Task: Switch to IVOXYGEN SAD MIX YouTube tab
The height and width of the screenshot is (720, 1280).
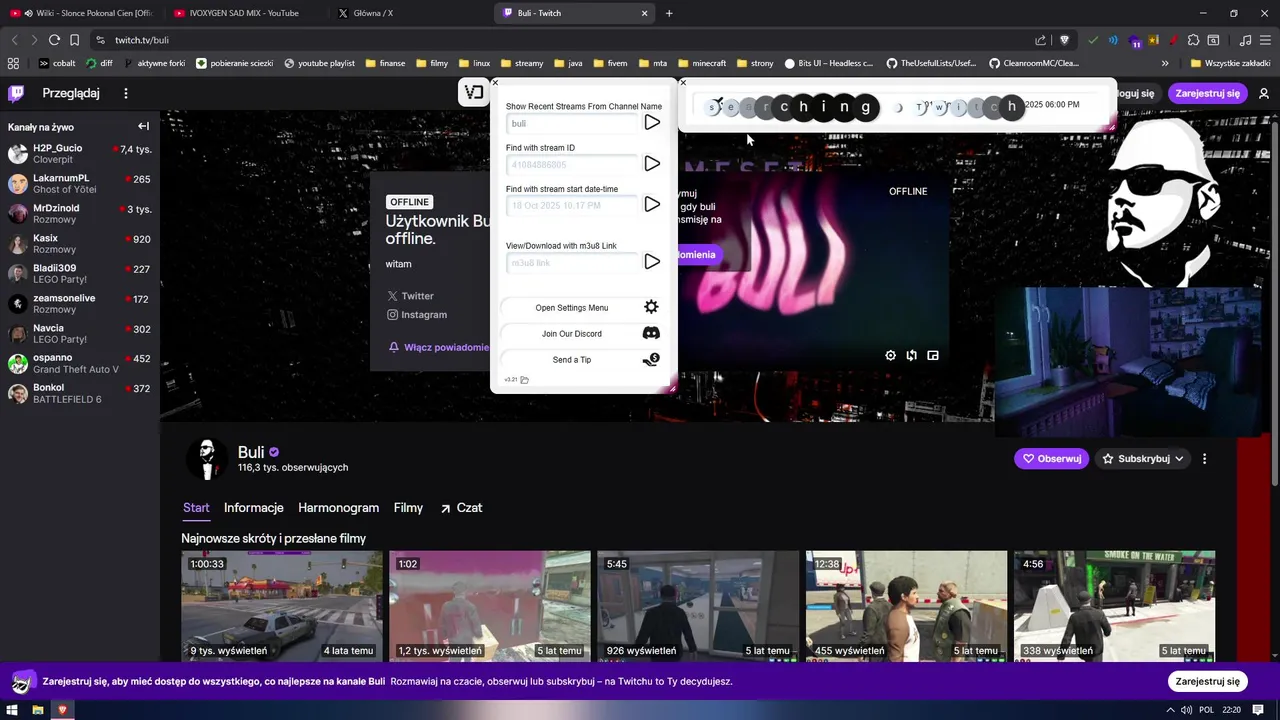Action: pos(244,13)
